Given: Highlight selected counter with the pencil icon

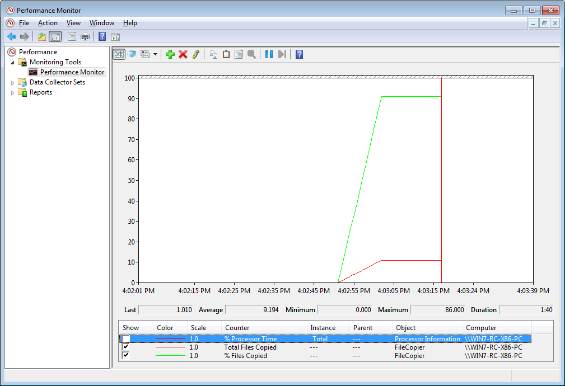Looking at the screenshot, I should 196,54.
